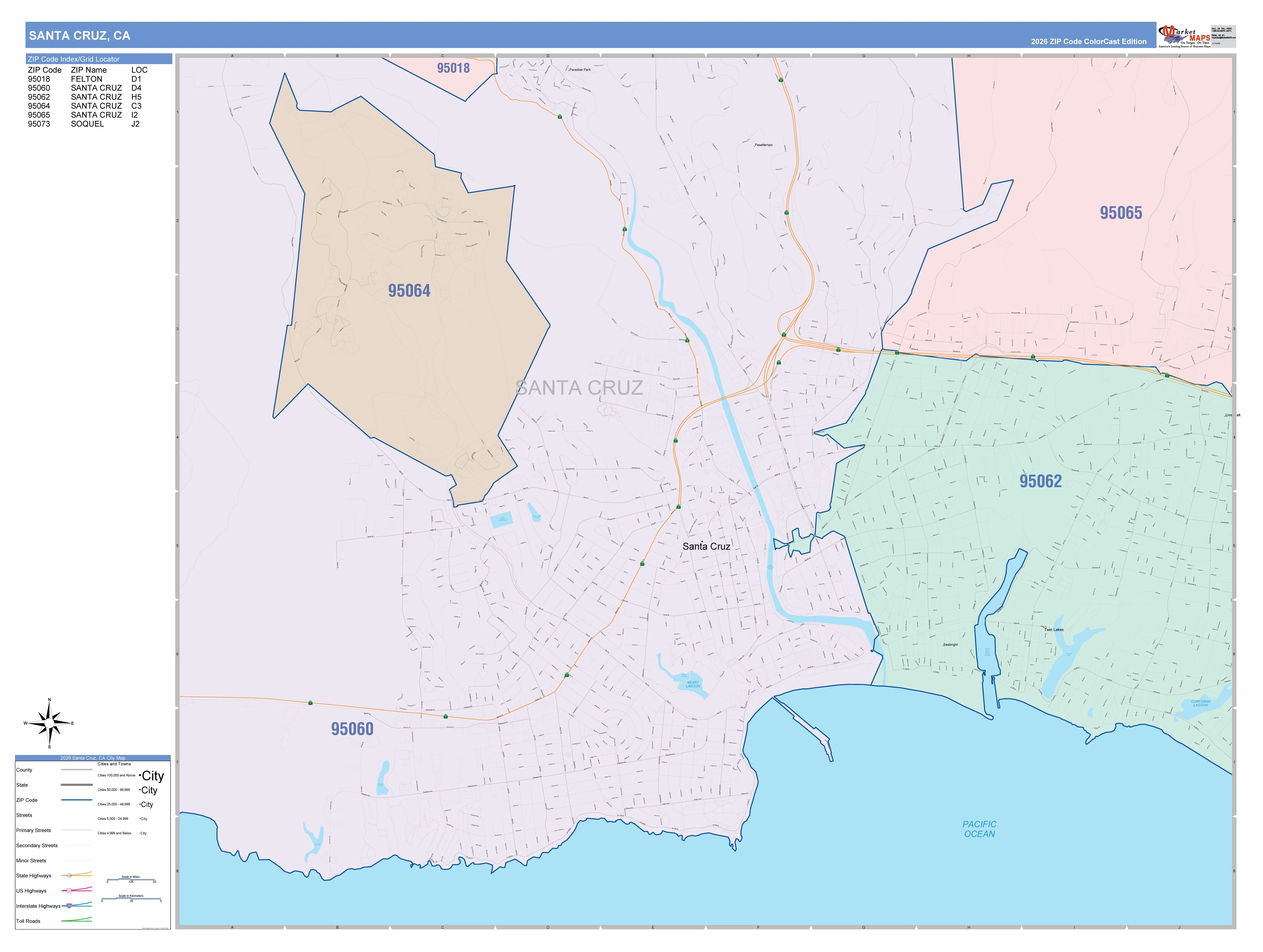This screenshot has height=952, width=1263.
Task: Click the large gray 'SANTA CRUZ' map label
Action: click(579, 388)
